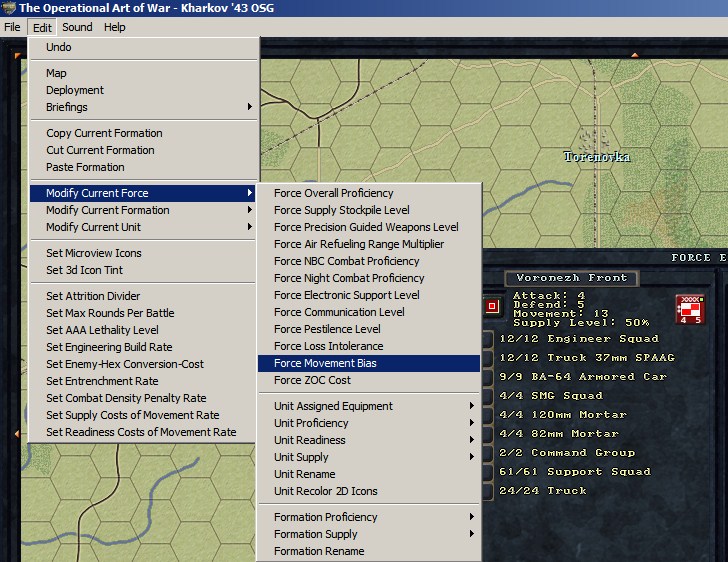Choose Set Enemy-Hex Conversion-Cost
Image resolution: width=728 pixels, height=562 pixels.
[143, 364]
